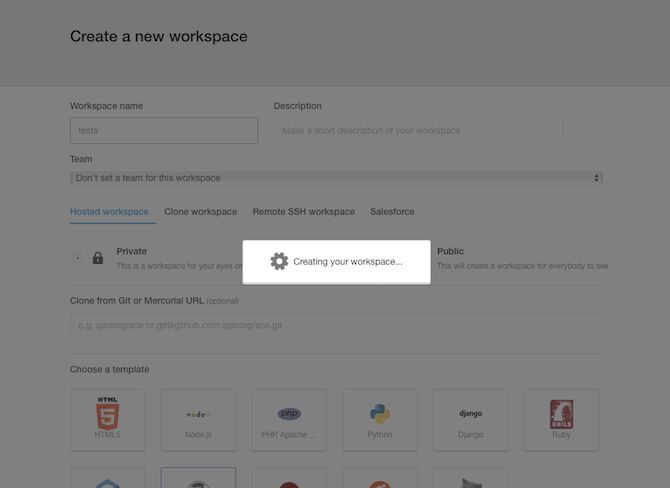670x488 pixels.
Task: Choose the Django template
Action: [x=470, y=420]
